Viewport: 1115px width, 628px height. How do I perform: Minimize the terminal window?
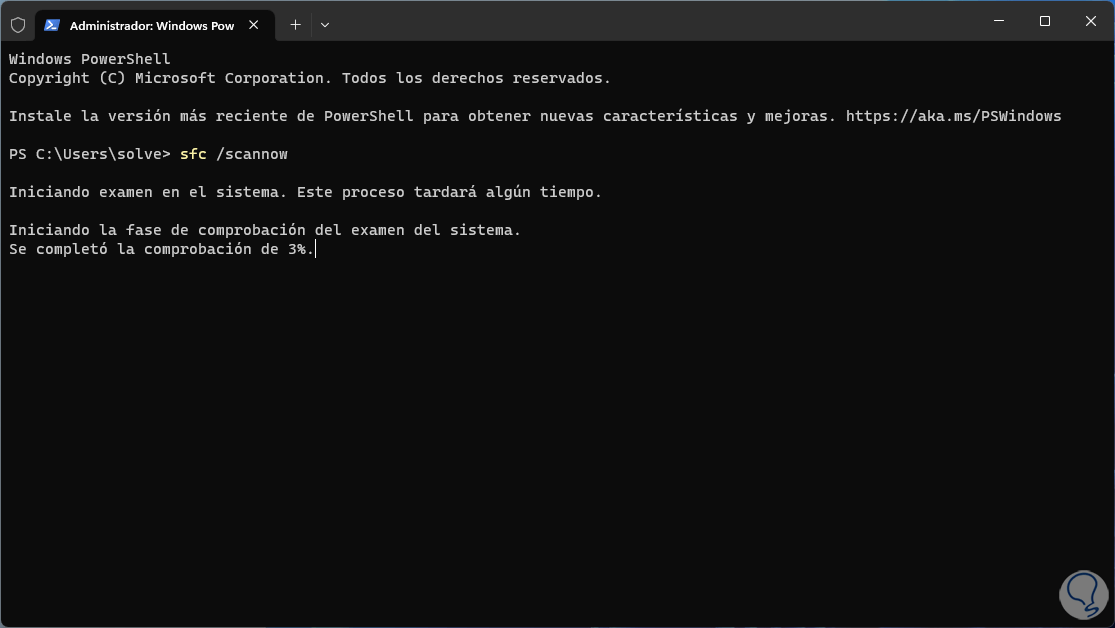[998, 21]
